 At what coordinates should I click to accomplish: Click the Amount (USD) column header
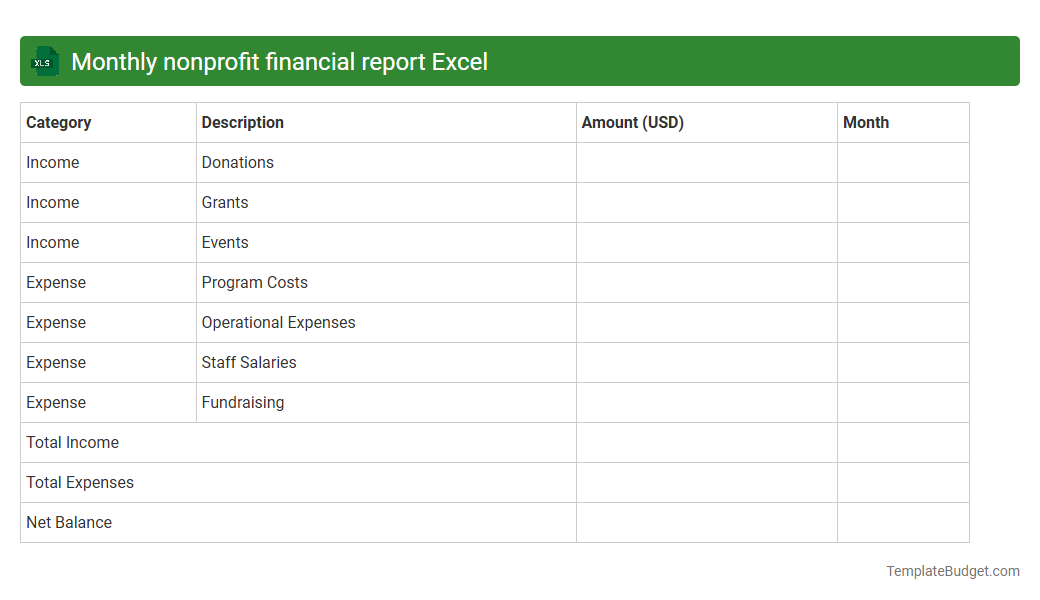[x=632, y=122]
